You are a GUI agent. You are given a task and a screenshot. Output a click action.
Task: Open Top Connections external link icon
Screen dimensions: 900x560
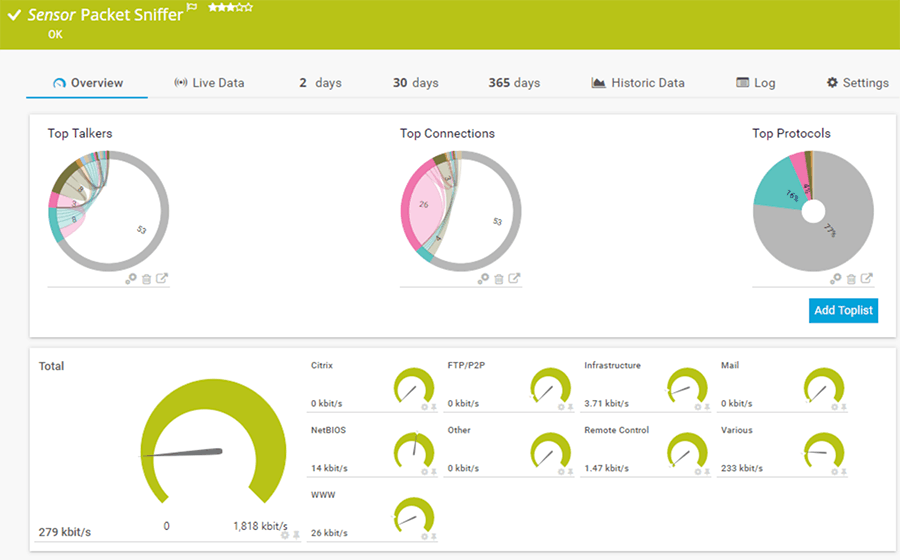514,278
